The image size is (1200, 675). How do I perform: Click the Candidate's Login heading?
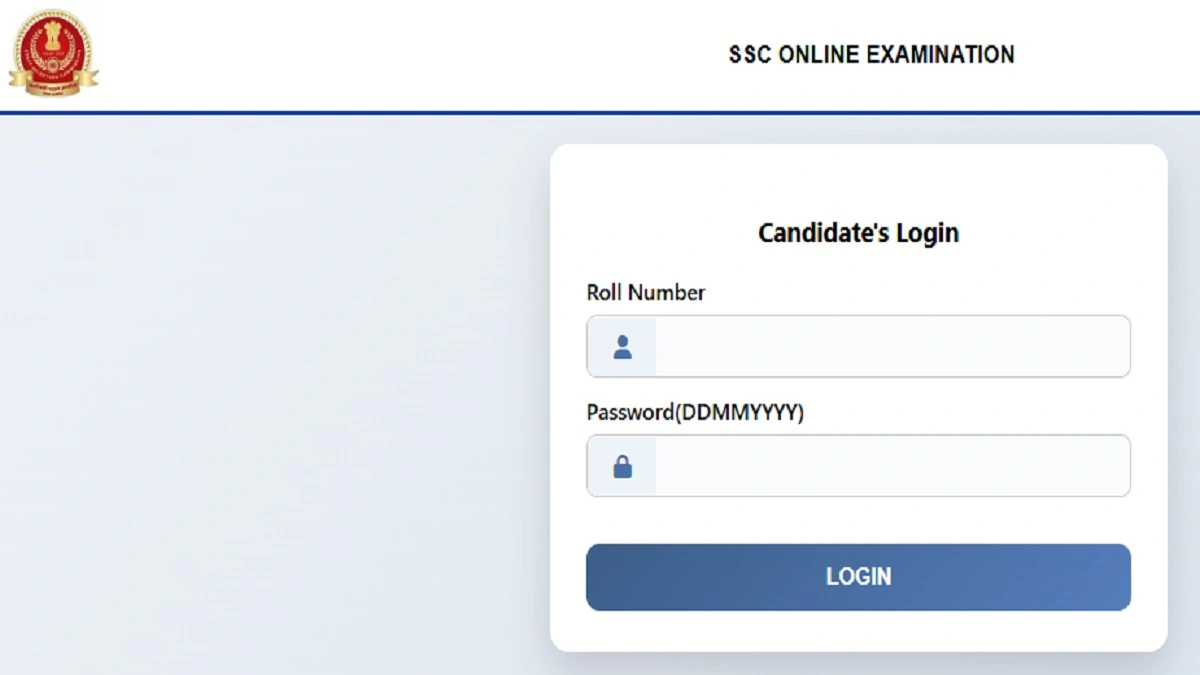tap(858, 233)
